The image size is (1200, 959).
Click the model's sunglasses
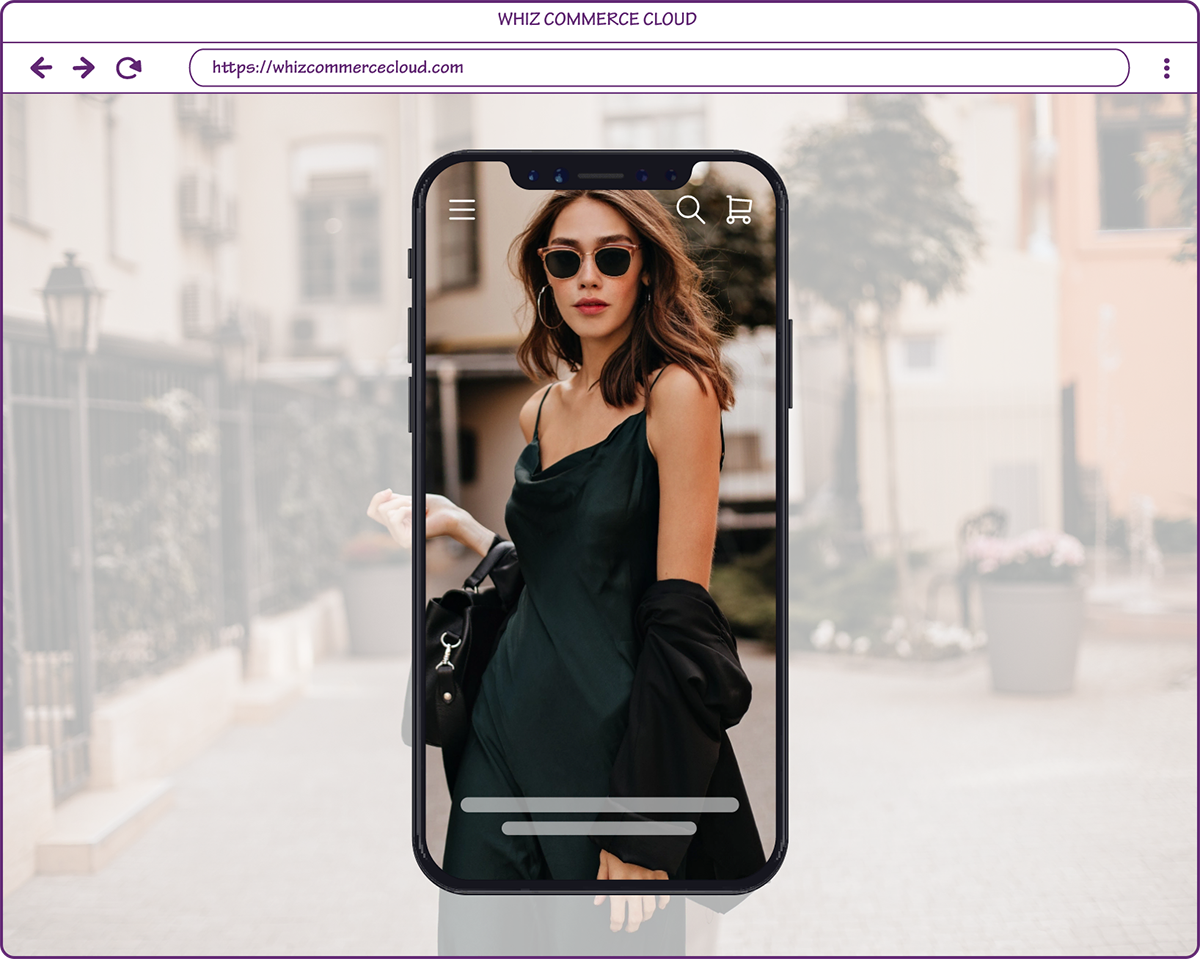coord(588,261)
